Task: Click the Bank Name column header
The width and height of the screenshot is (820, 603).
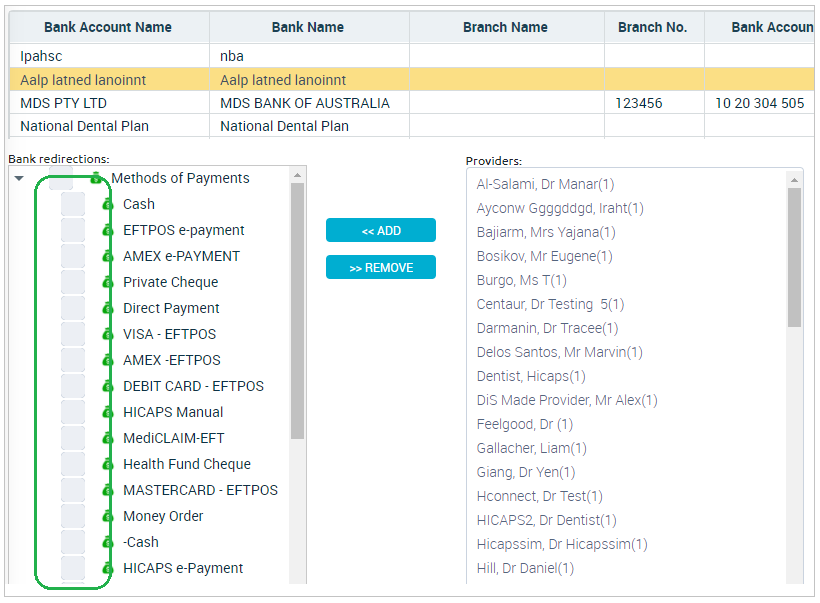Action: coord(309,27)
